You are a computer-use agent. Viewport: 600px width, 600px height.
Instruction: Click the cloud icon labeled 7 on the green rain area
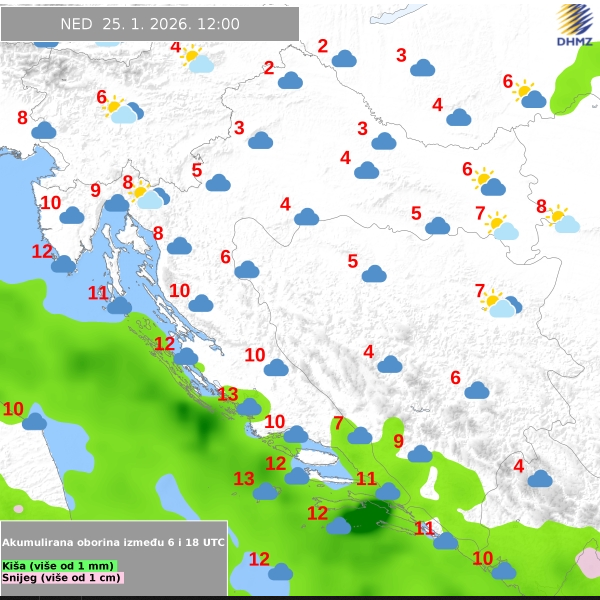click(360, 435)
